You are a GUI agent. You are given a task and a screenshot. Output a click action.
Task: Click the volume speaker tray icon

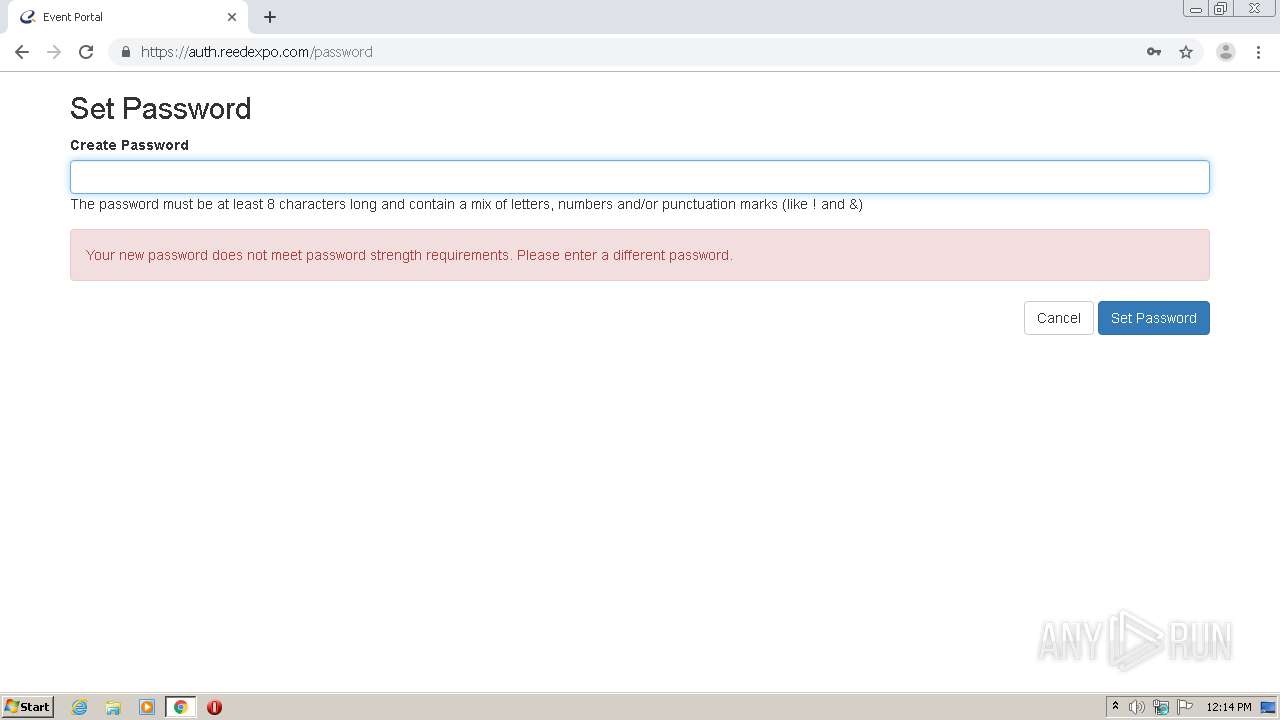1137,707
